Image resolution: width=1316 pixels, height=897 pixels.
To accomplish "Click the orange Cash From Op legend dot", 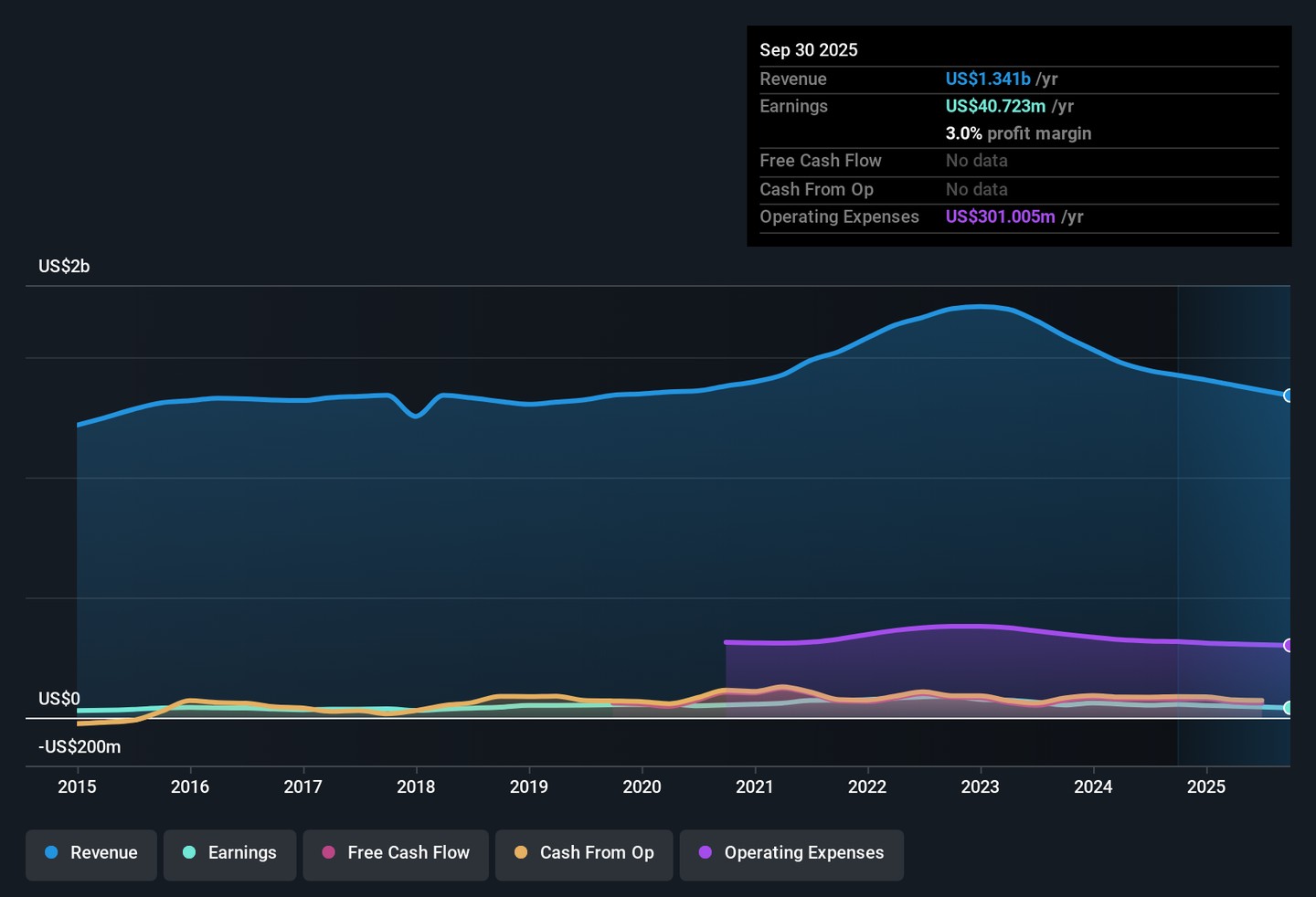I will tap(521, 852).
